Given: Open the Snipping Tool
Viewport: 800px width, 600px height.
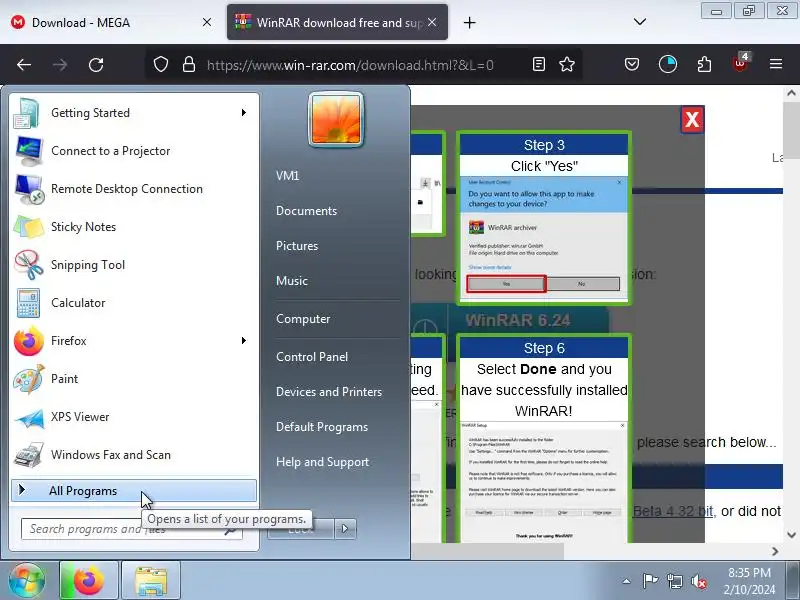Looking at the screenshot, I should 134,265.
